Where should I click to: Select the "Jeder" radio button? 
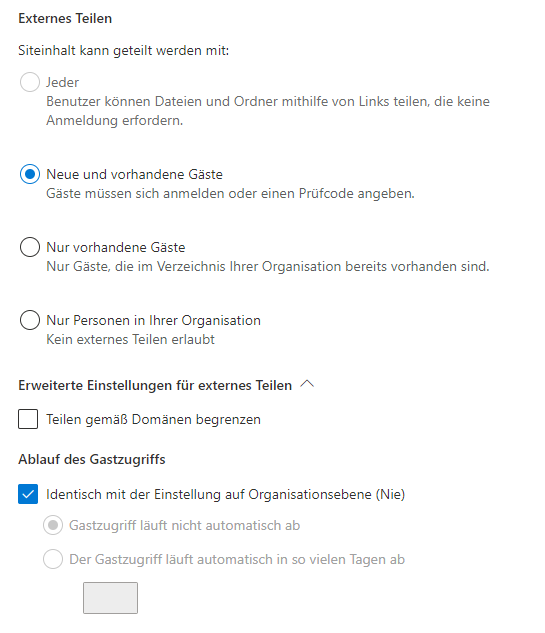(x=30, y=82)
